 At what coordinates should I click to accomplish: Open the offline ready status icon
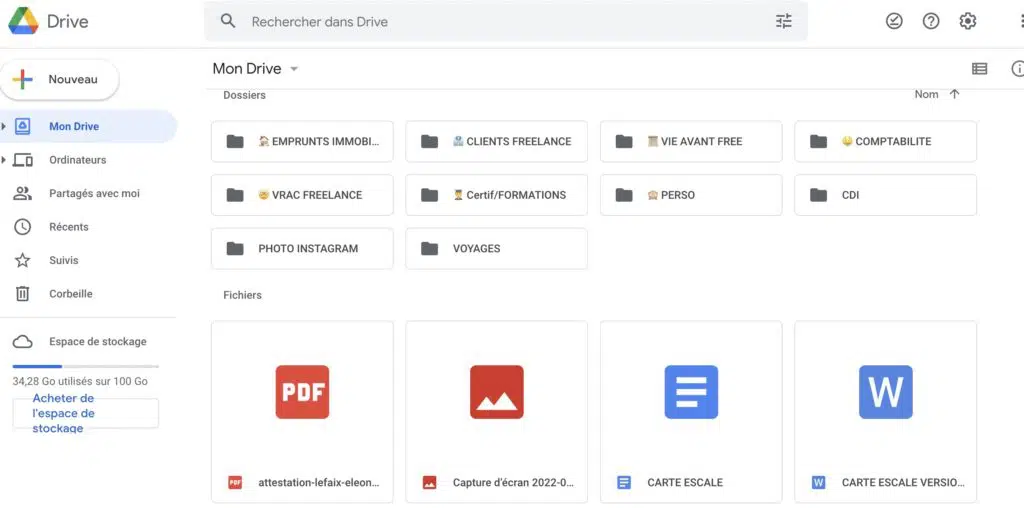(x=894, y=21)
